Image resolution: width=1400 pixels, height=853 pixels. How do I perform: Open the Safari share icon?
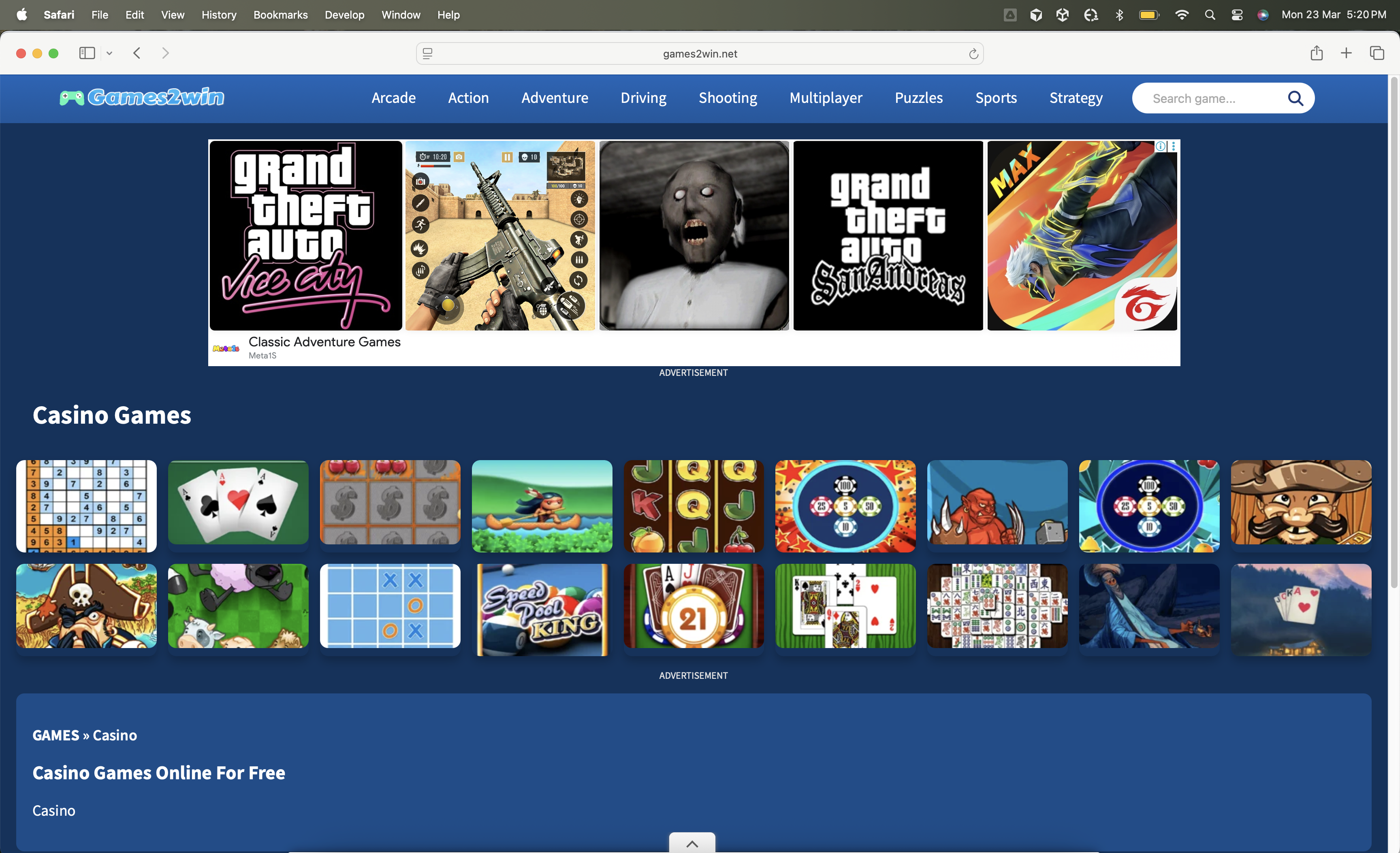tap(1317, 53)
